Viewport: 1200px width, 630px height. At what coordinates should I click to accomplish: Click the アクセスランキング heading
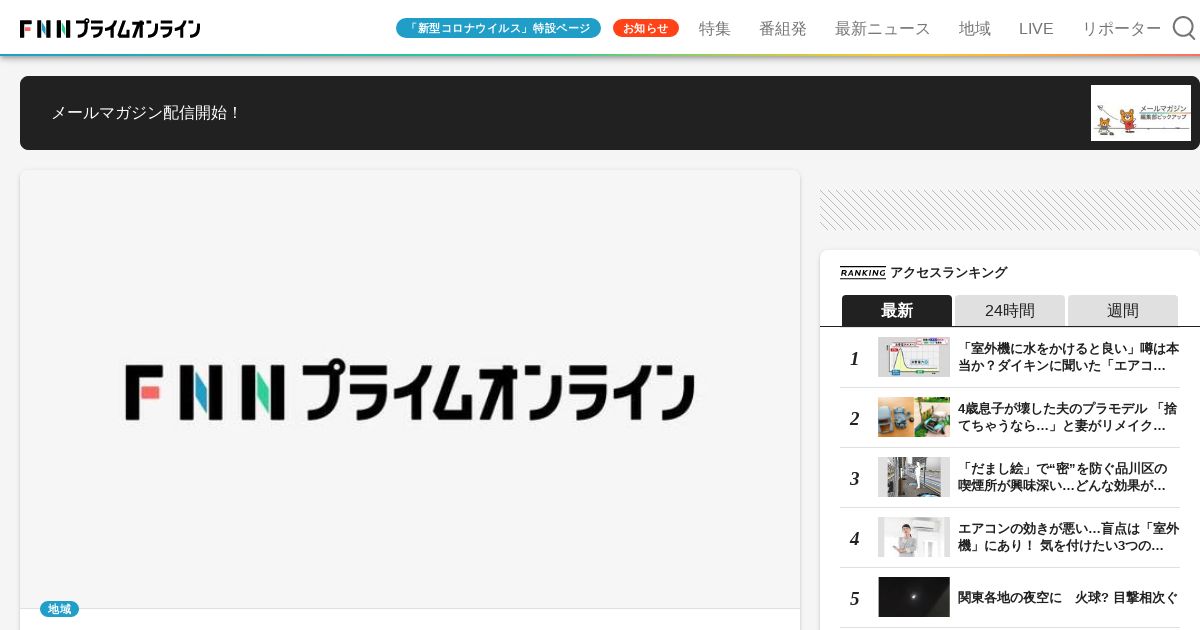pyautogui.click(x=948, y=272)
